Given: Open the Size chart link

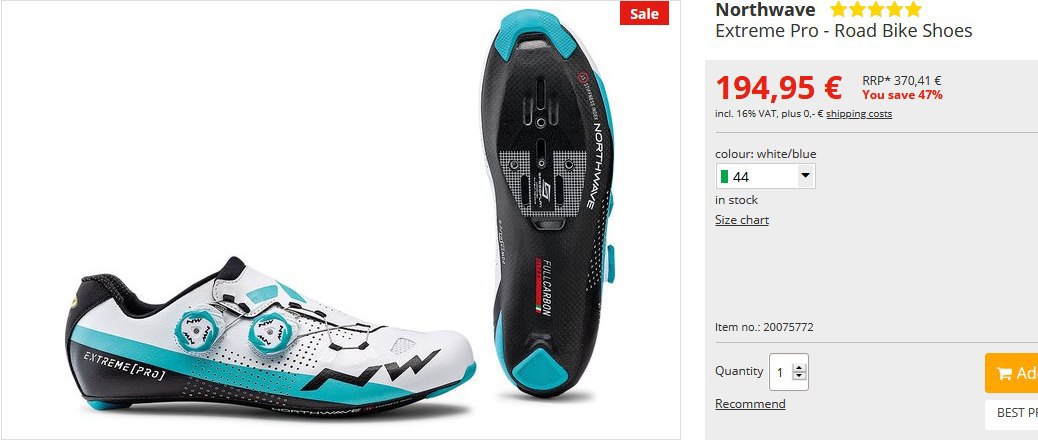Looking at the screenshot, I should tap(741, 220).
